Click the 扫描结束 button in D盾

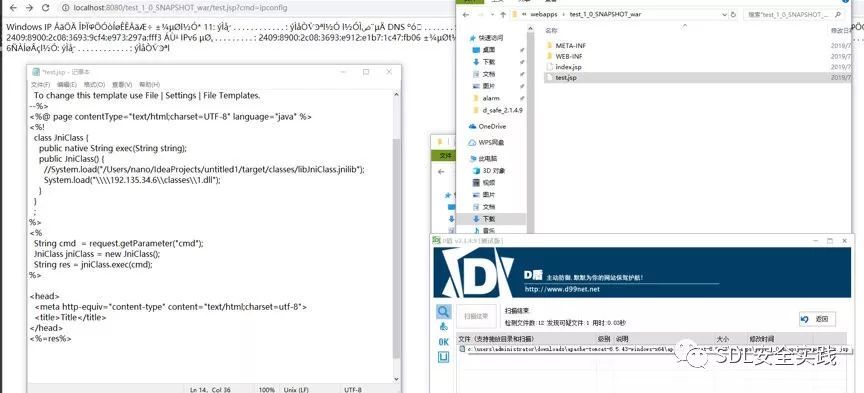click(x=476, y=316)
